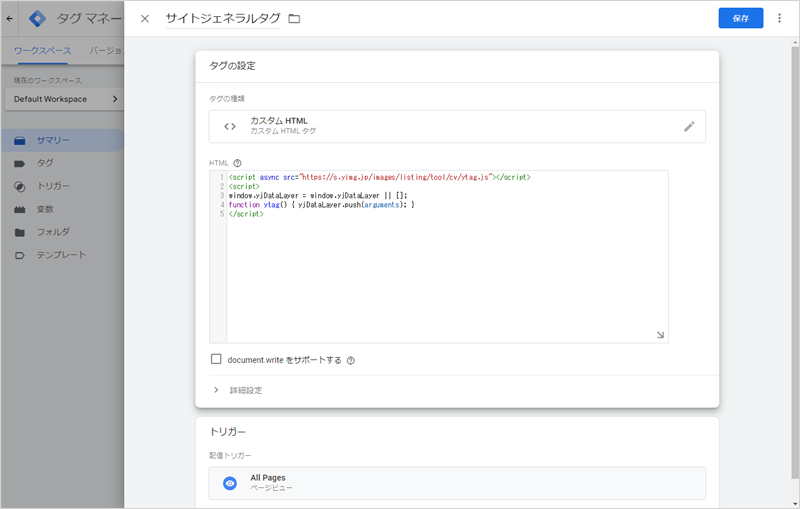Open the three-dot more options menu

point(779,18)
